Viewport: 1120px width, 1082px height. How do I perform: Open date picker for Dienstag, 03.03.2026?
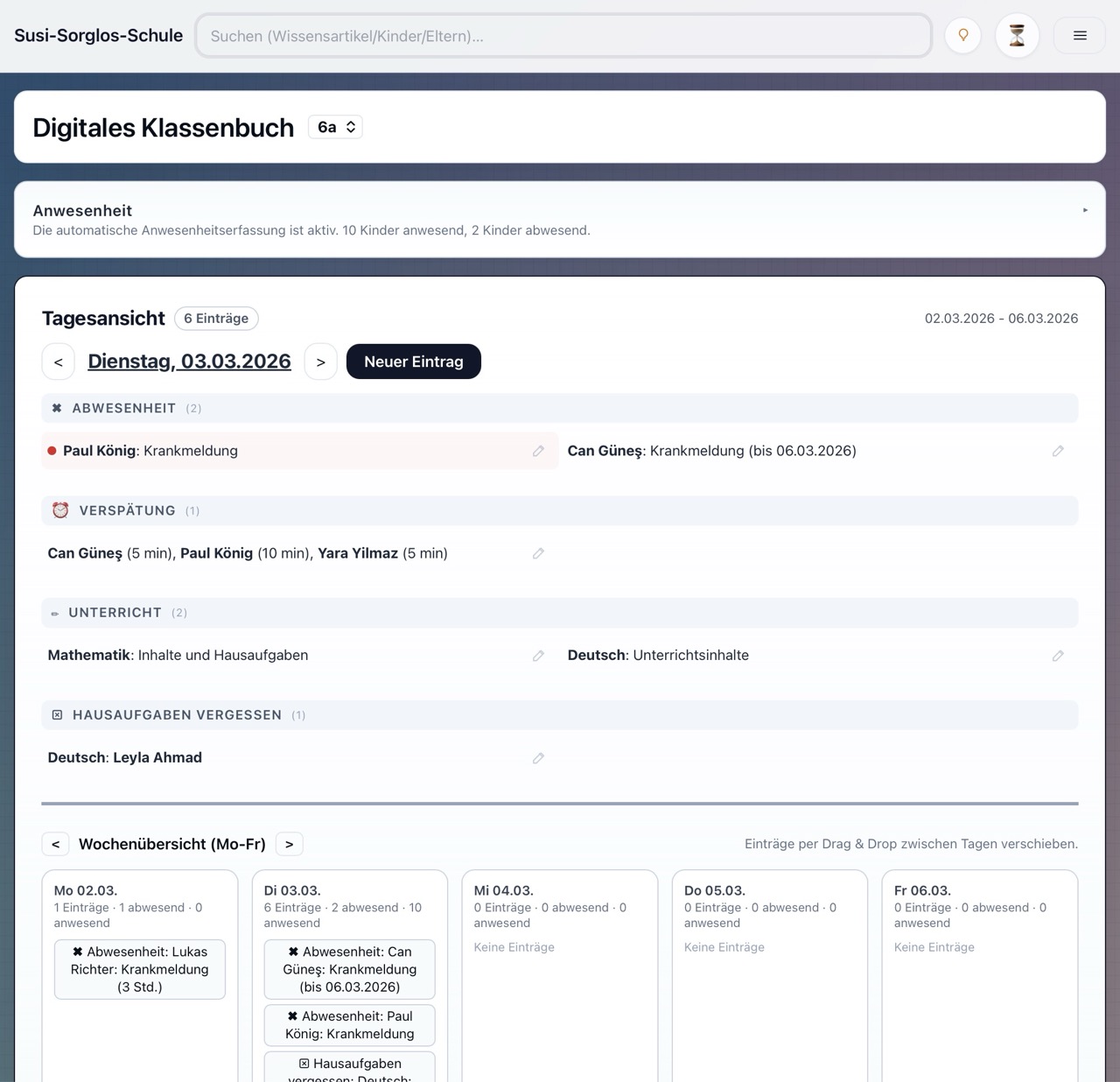(189, 362)
